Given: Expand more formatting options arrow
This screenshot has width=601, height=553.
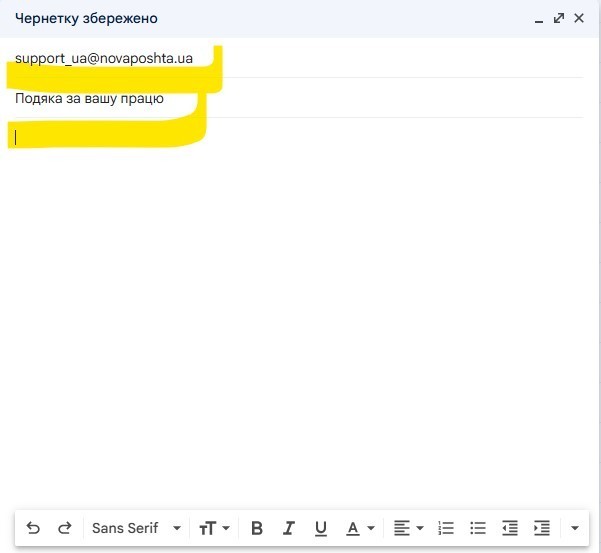Looking at the screenshot, I should 575,528.
